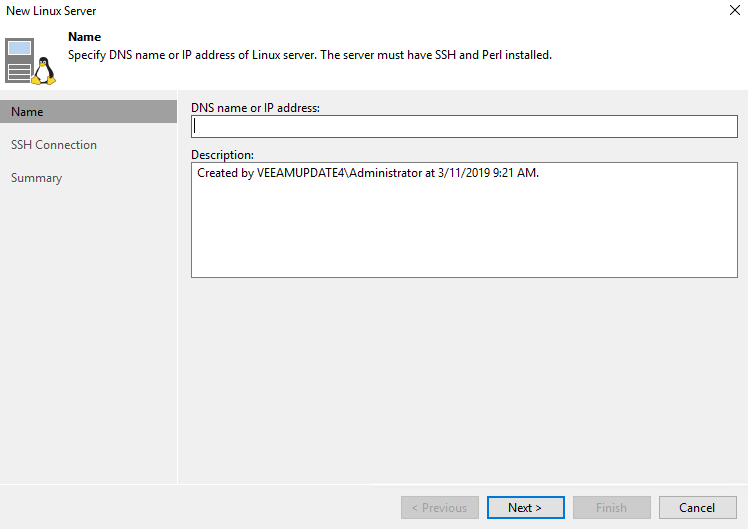This screenshot has width=748, height=529.
Task: Select the Name wizard step
Action: point(88,112)
